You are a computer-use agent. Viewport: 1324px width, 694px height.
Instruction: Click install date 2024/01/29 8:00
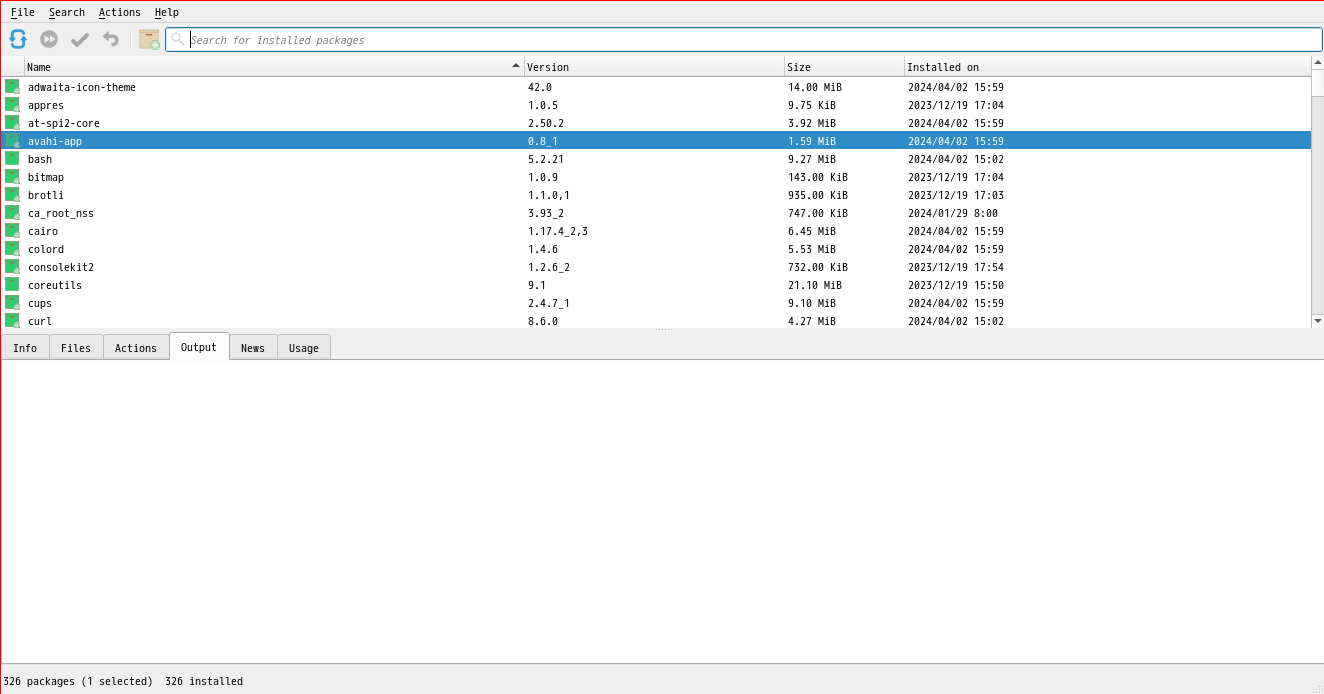(x=953, y=213)
